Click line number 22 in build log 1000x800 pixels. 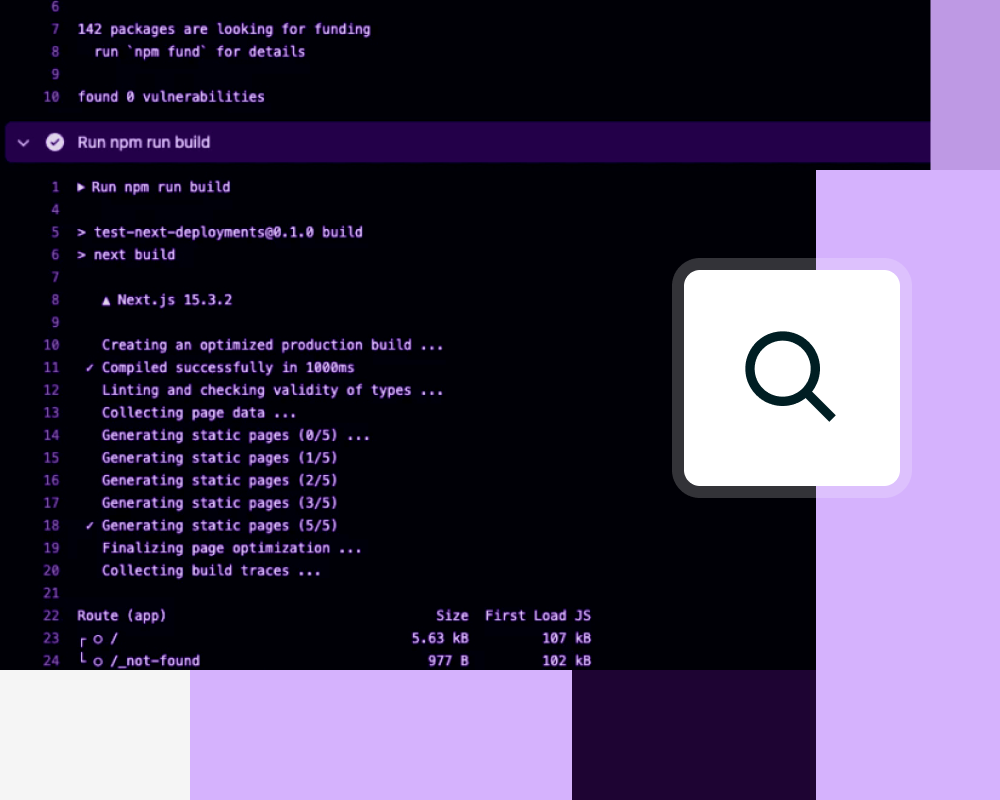coord(51,616)
